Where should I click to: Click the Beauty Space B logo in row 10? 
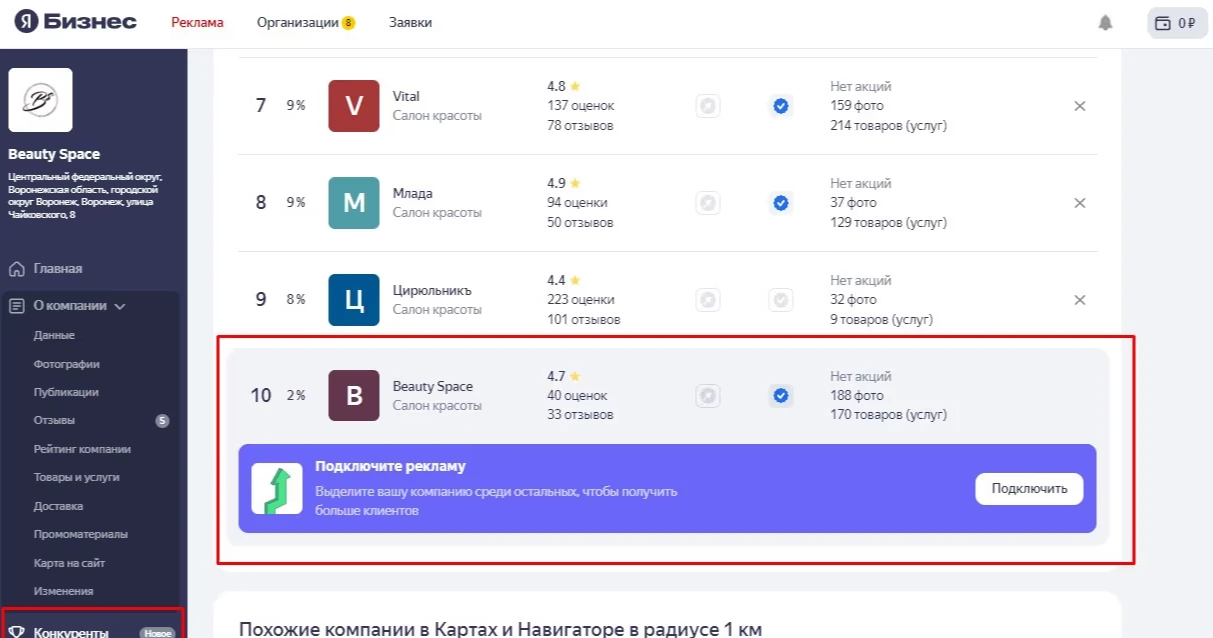[x=354, y=396]
